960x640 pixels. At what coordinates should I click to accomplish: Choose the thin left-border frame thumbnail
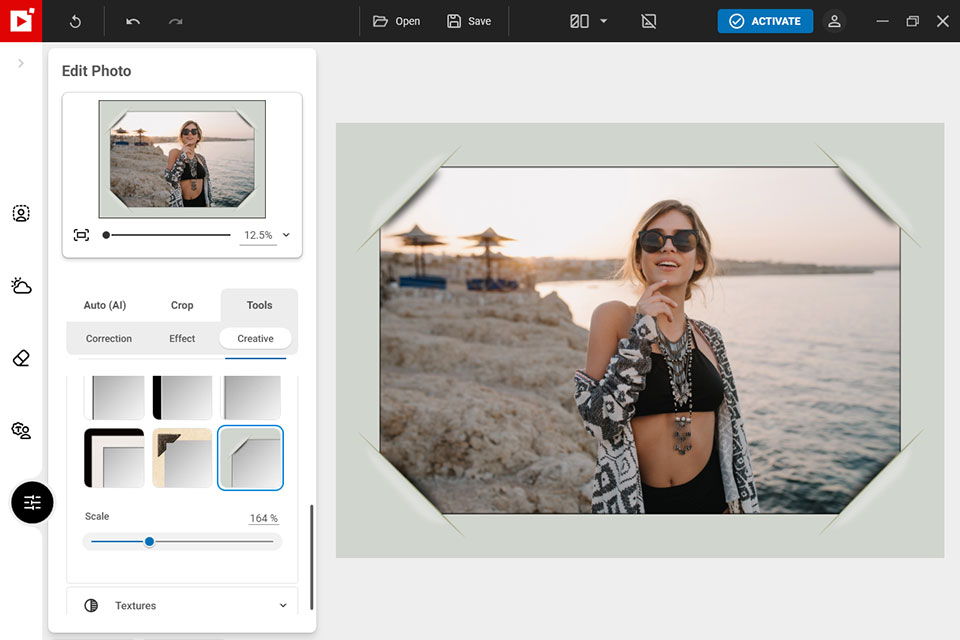pos(114,397)
